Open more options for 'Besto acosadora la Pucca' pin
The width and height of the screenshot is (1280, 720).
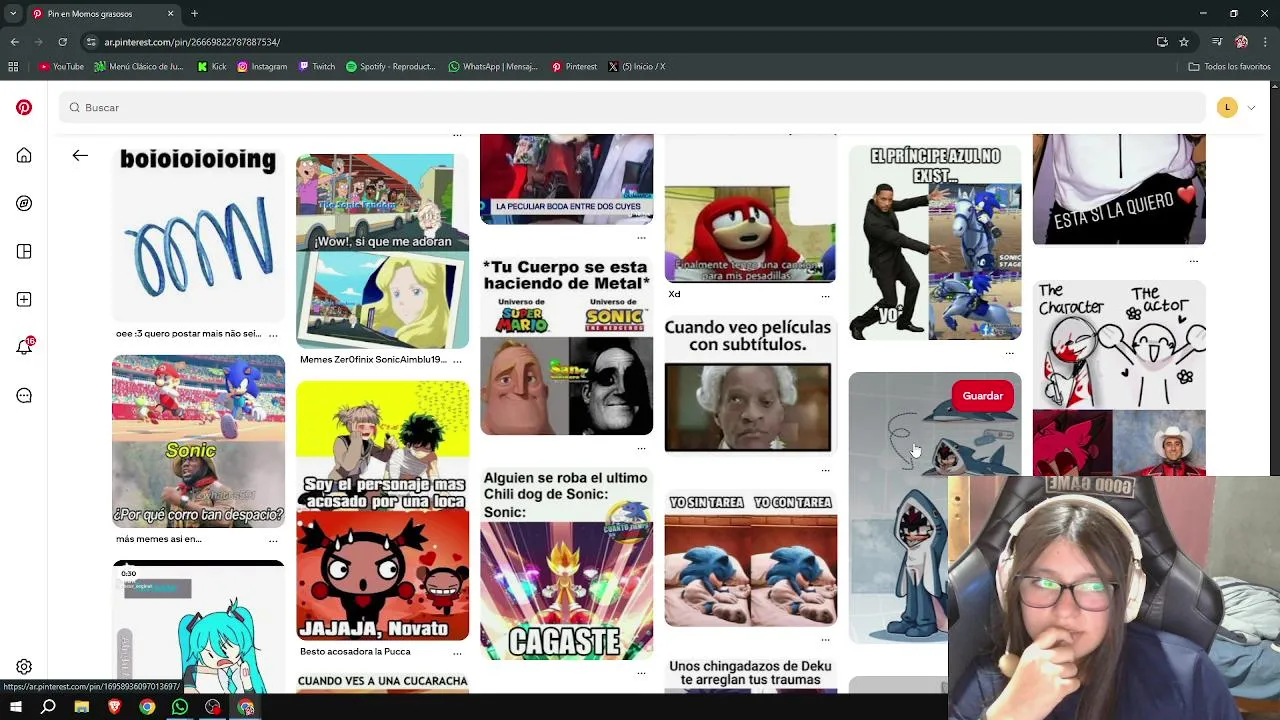click(x=457, y=652)
